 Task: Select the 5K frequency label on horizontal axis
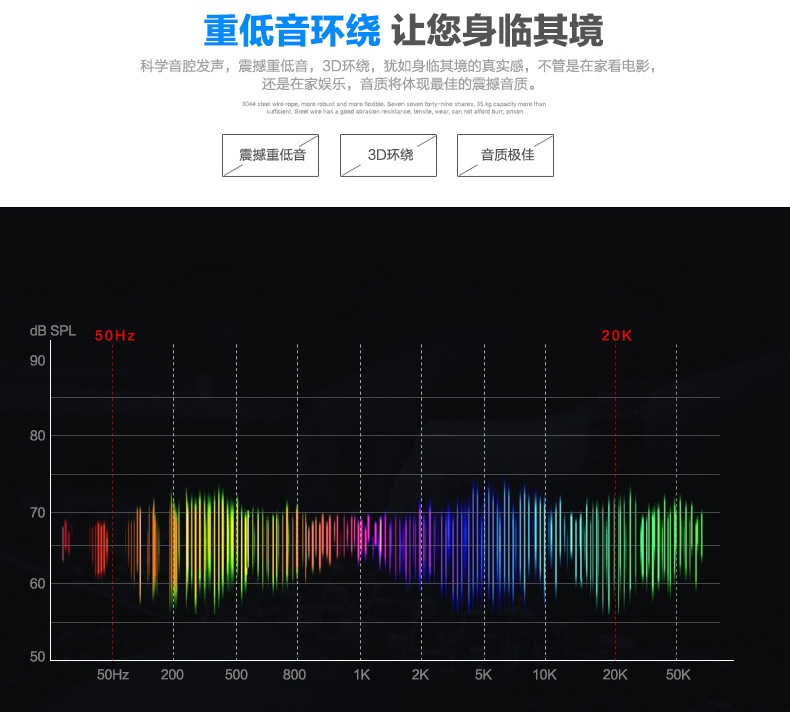click(483, 675)
